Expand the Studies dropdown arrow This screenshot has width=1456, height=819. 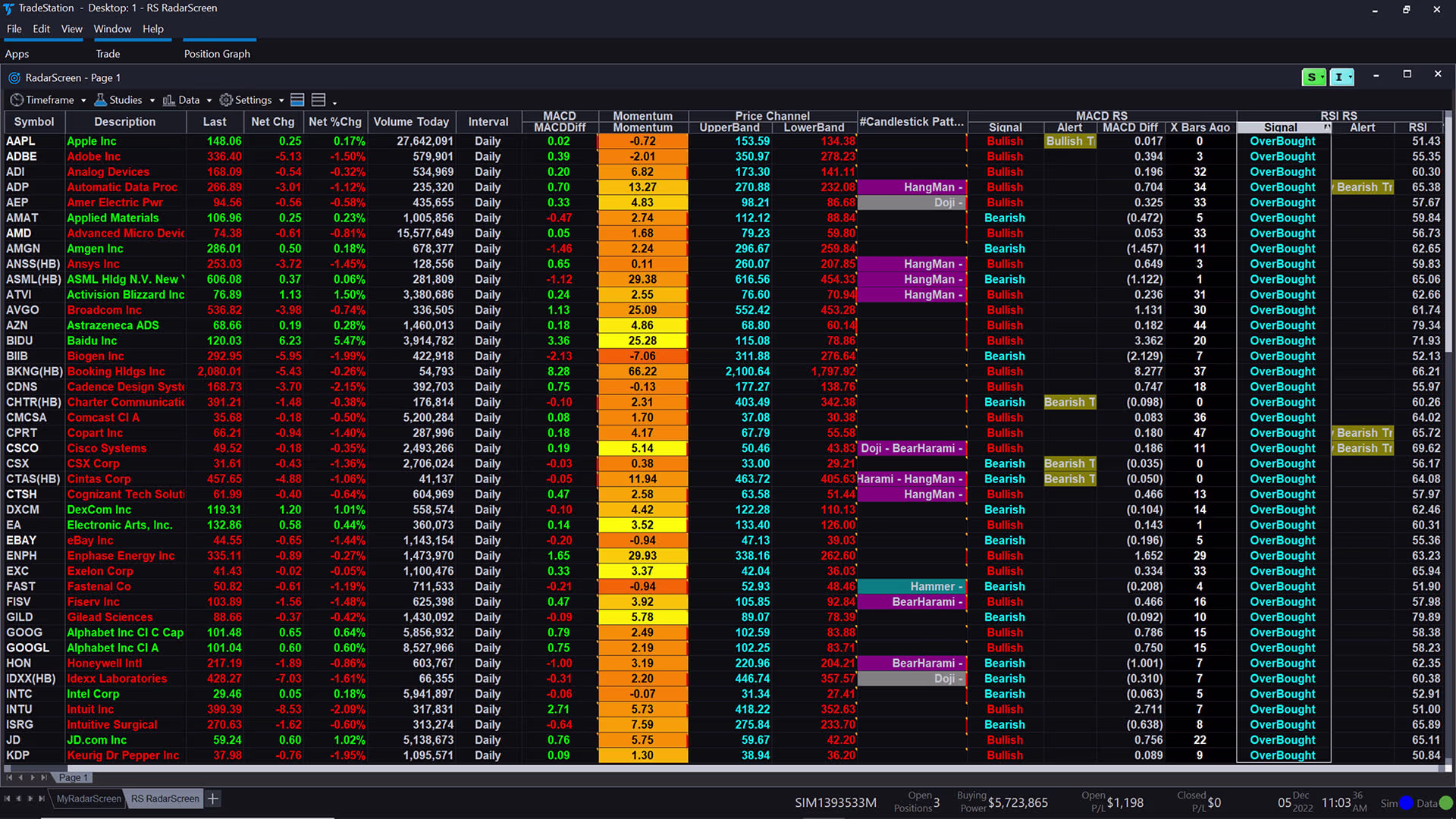click(x=152, y=101)
